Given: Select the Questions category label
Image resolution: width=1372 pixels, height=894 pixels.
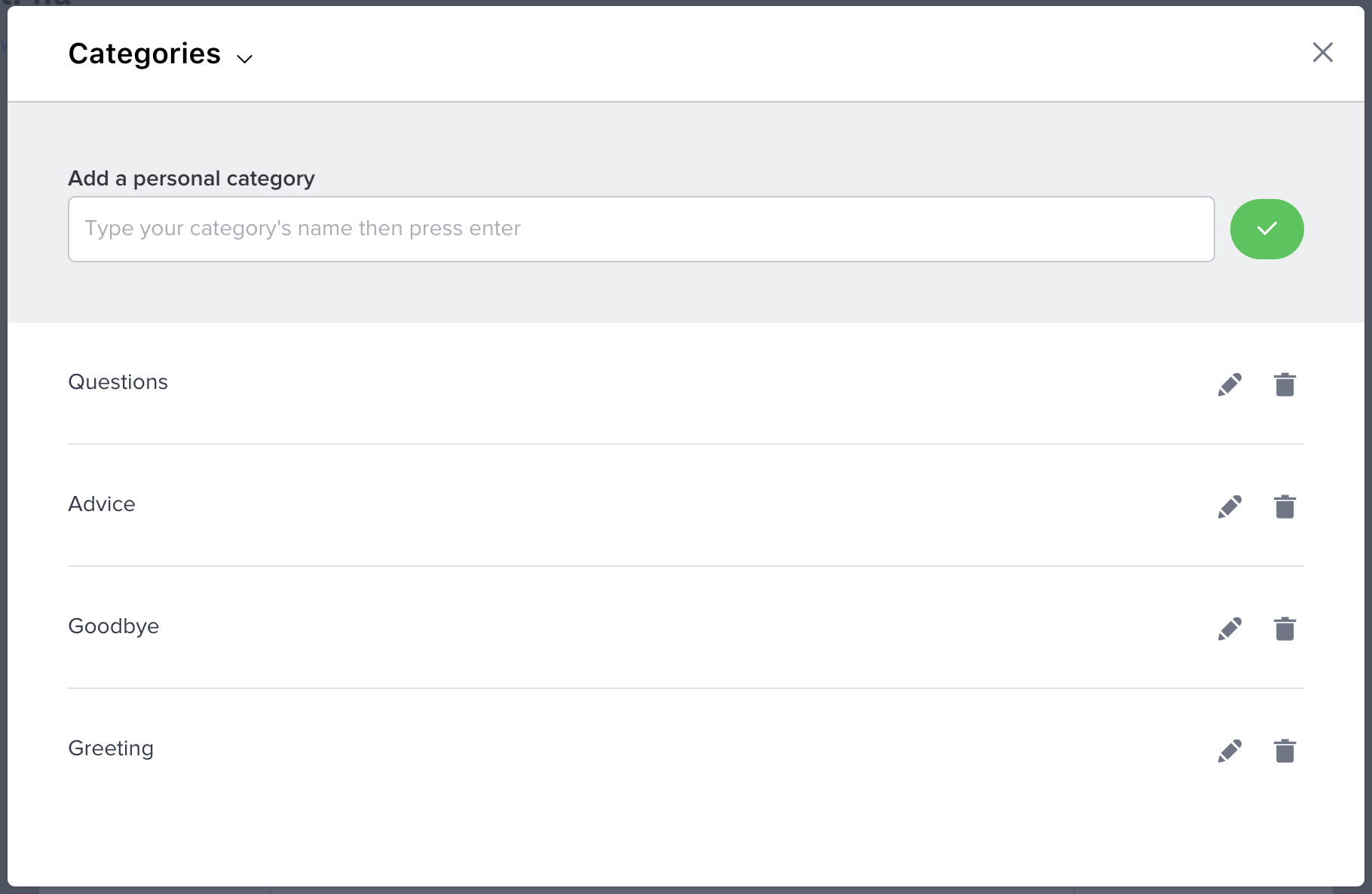Looking at the screenshot, I should click(118, 382).
